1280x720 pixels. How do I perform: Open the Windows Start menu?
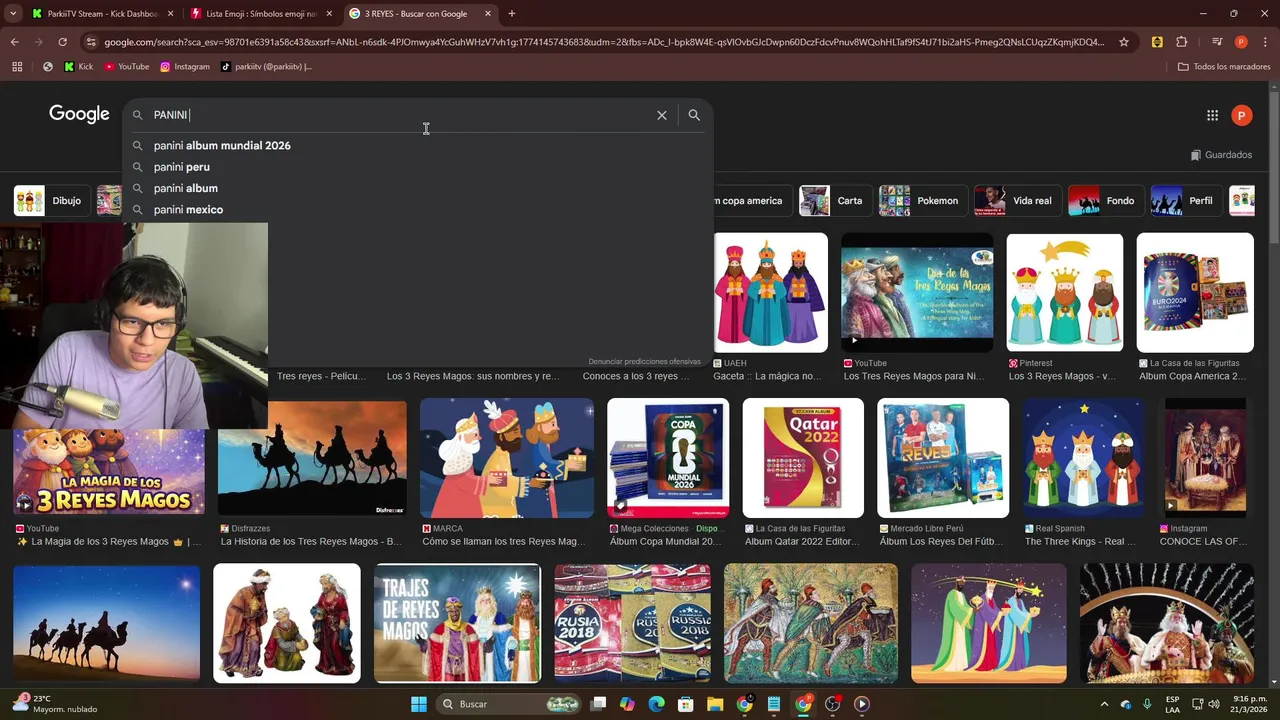[419, 704]
